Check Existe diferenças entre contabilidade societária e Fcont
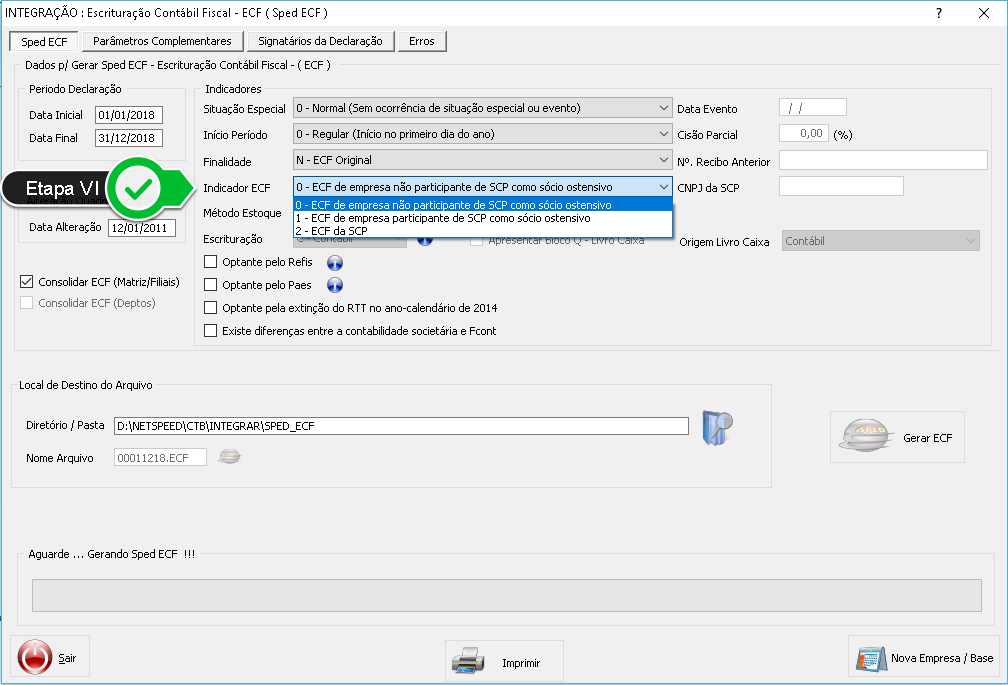 coord(210,331)
